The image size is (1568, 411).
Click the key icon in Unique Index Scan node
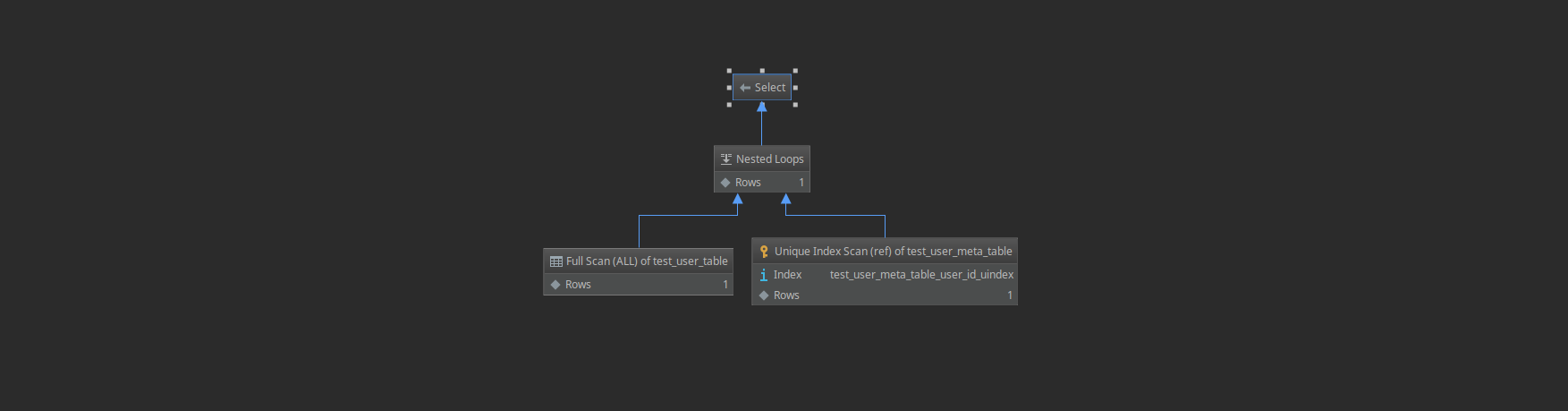click(764, 252)
